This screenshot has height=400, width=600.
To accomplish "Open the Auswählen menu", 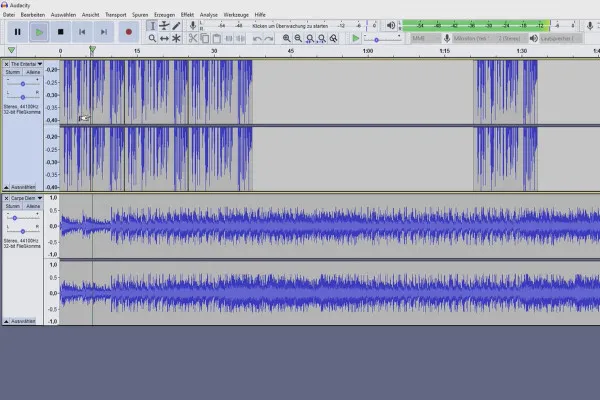I will [63, 15].
